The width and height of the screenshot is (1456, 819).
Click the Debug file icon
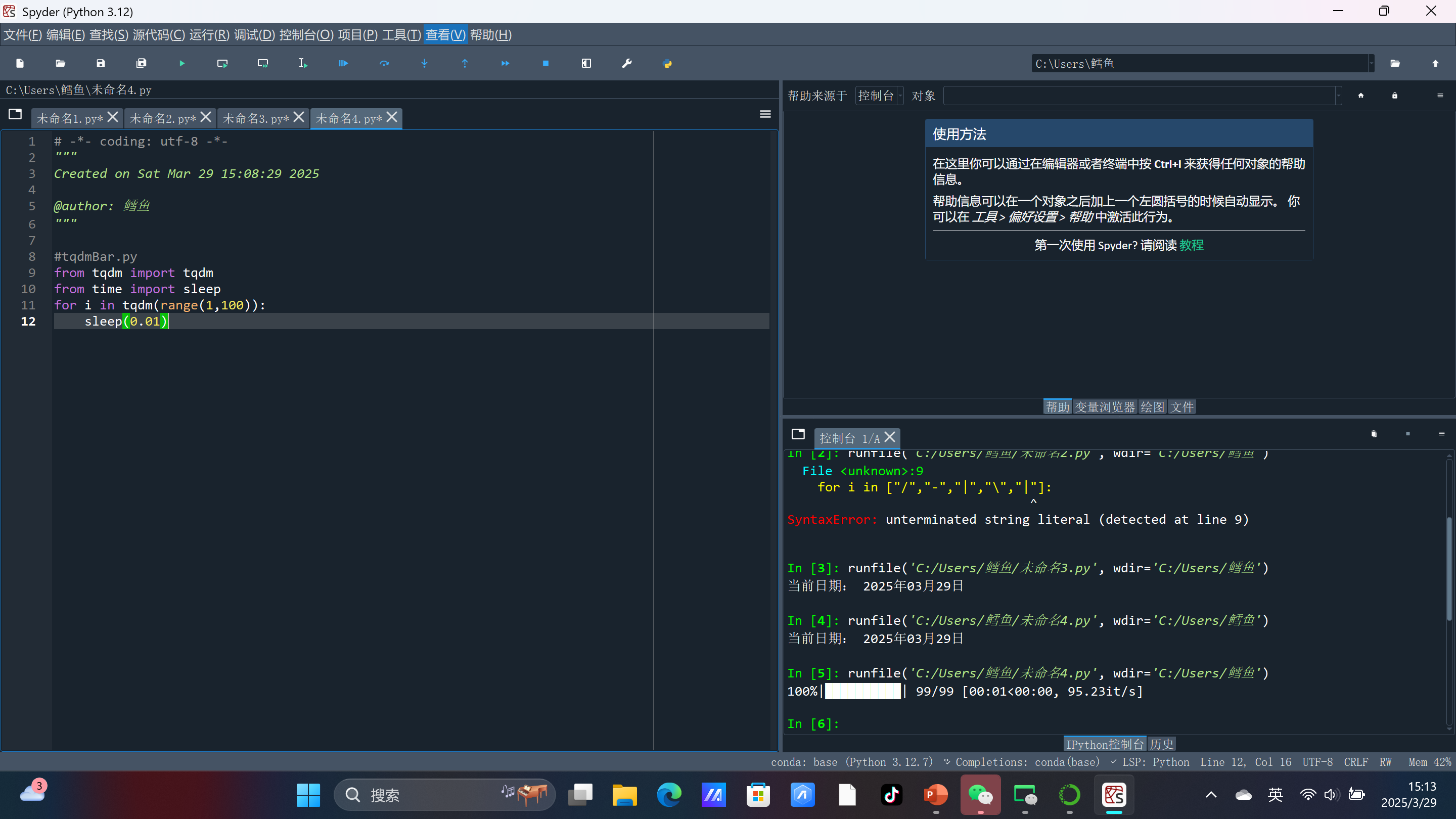[343, 63]
